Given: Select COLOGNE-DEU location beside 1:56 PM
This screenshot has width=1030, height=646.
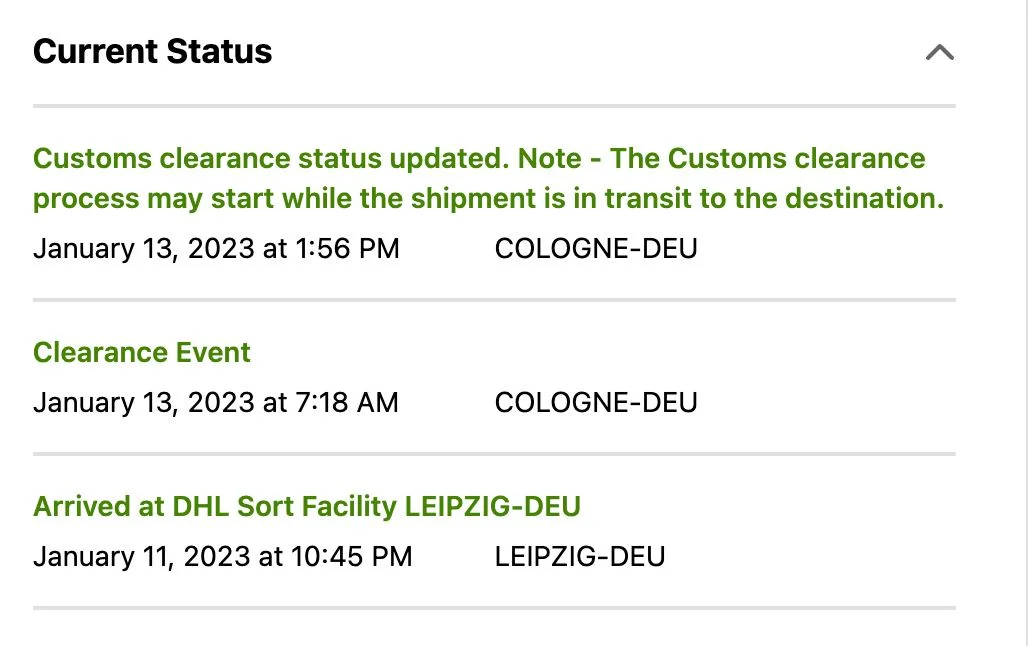Looking at the screenshot, I should click(x=596, y=248).
